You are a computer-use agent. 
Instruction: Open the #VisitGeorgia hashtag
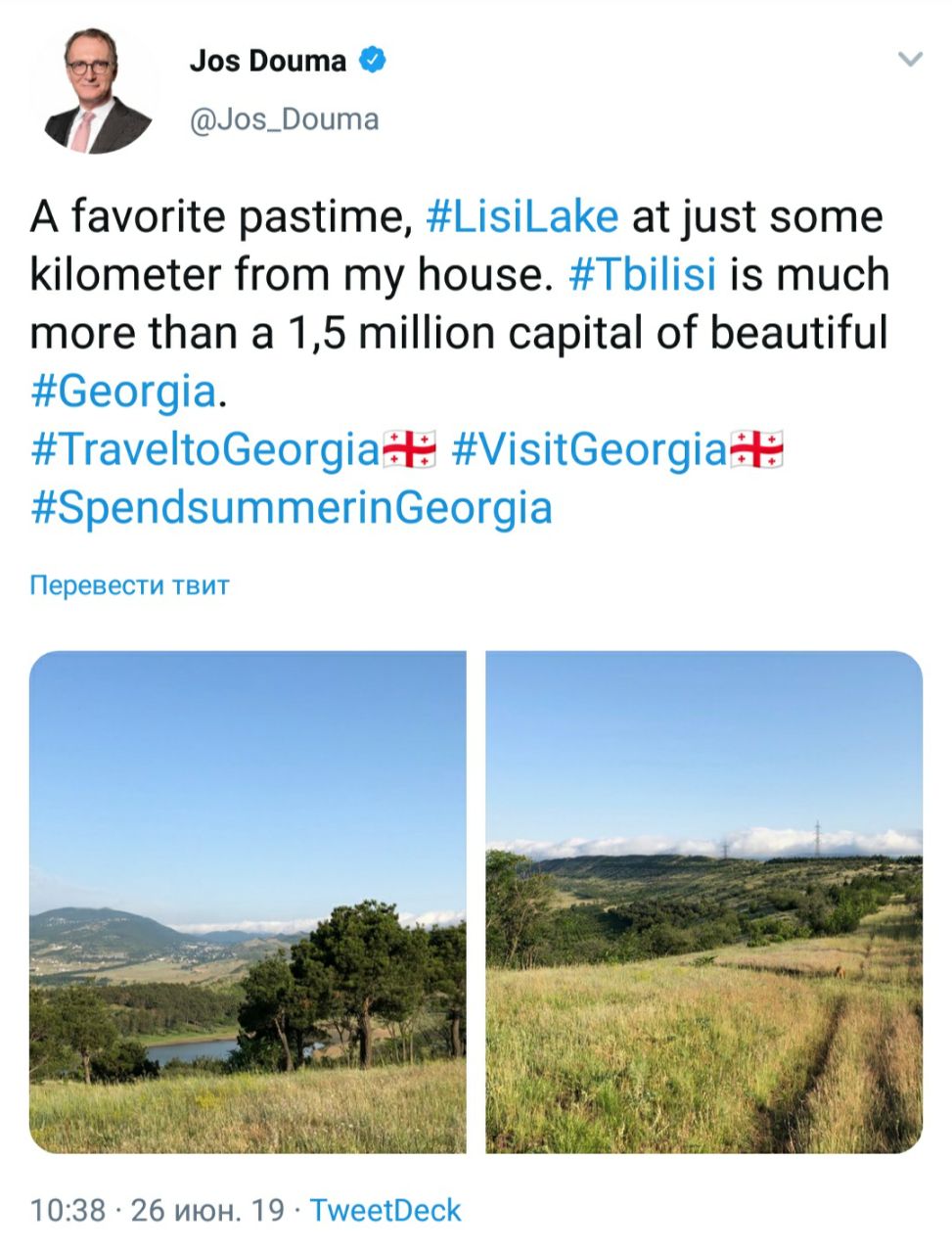point(589,449)
